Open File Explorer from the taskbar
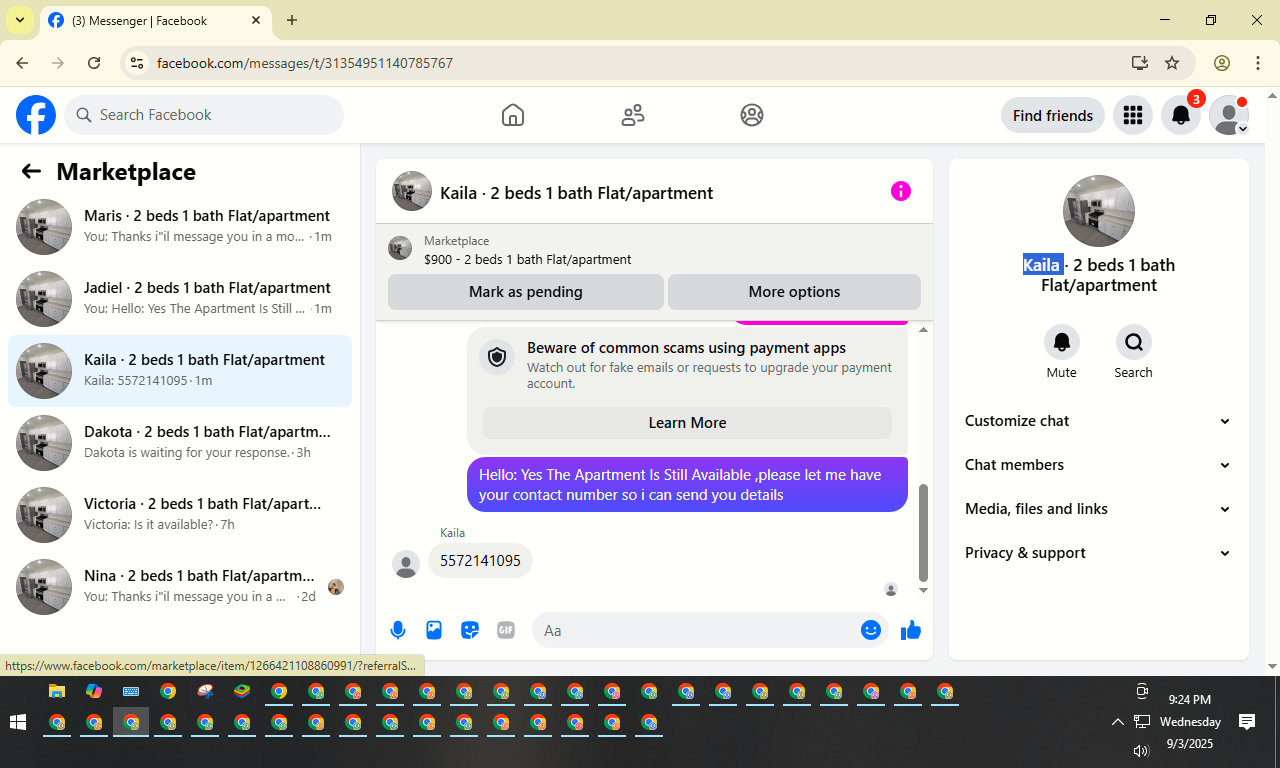 click(x=57, y=691)
